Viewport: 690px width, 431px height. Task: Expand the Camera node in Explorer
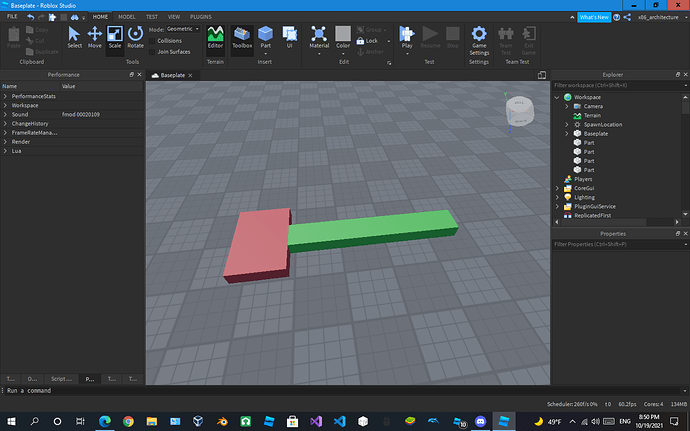567,107
